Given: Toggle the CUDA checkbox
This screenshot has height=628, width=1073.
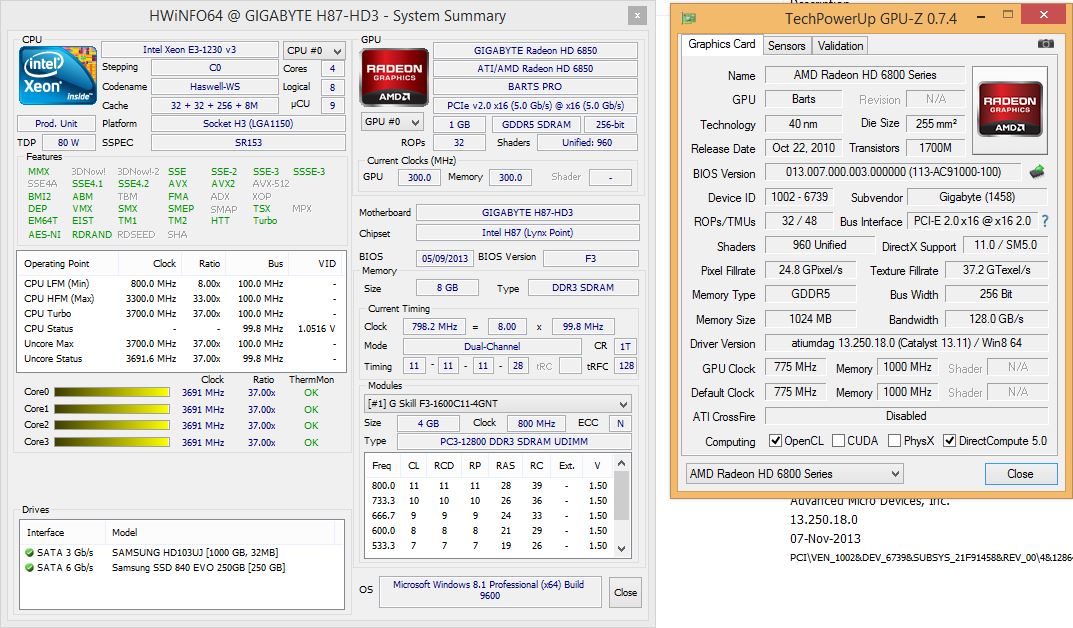Looking at the screenshot, I should click(x=838, y=441).
